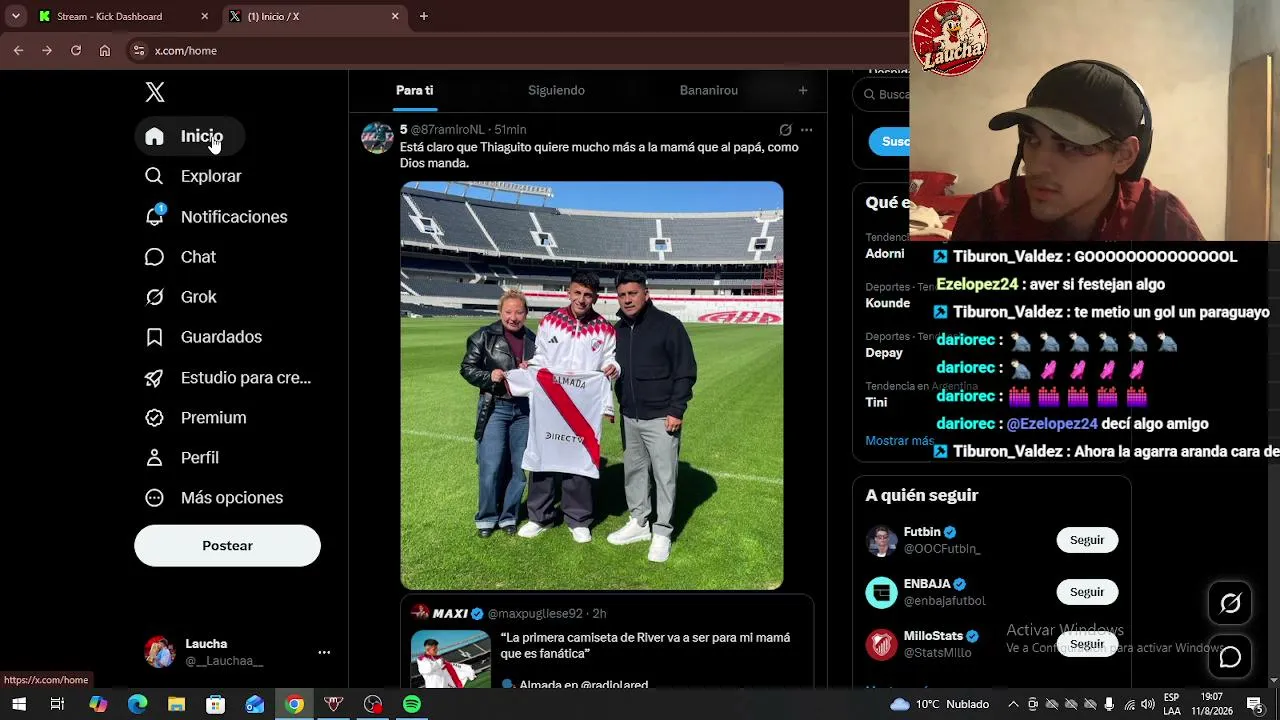Open Explorar search page
This screenshot has height=720, width=1280.
[193, 176]
